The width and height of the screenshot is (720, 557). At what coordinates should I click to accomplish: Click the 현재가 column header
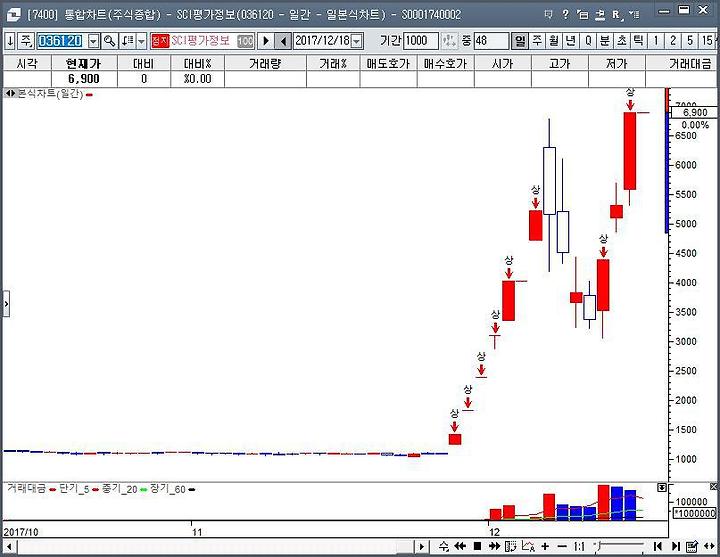point(84,63)
